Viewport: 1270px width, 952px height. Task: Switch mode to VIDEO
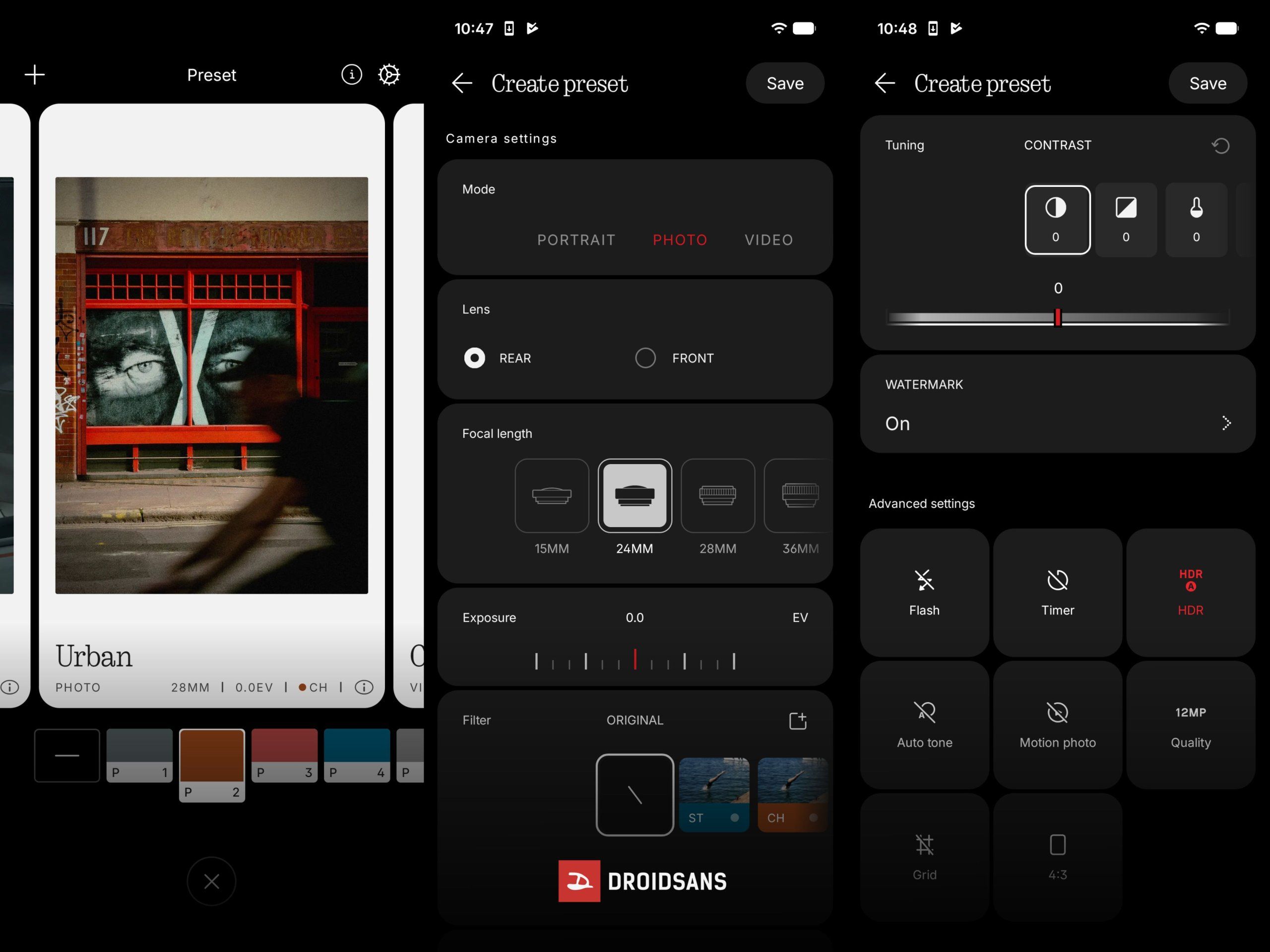click(x=769, y=240)
